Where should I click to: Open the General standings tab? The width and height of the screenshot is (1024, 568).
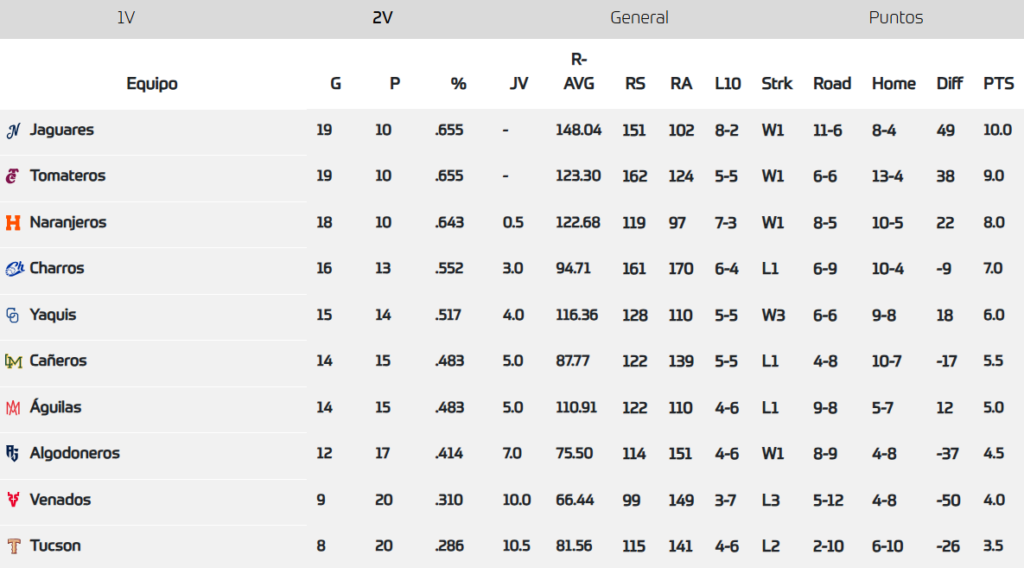click(x=639, y=18)
